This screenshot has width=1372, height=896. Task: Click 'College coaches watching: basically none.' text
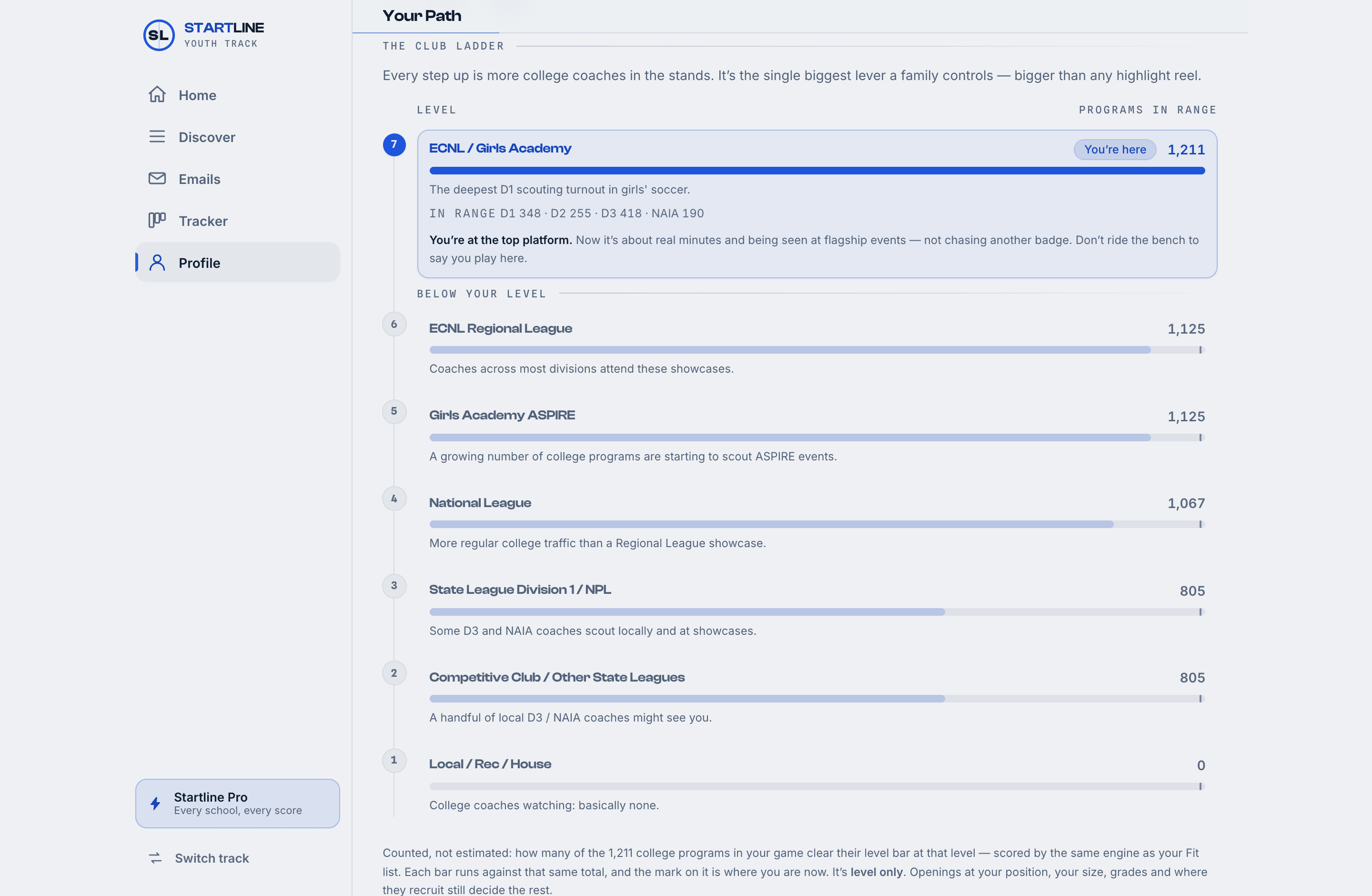pyautogui.click(x=544, y=805)
